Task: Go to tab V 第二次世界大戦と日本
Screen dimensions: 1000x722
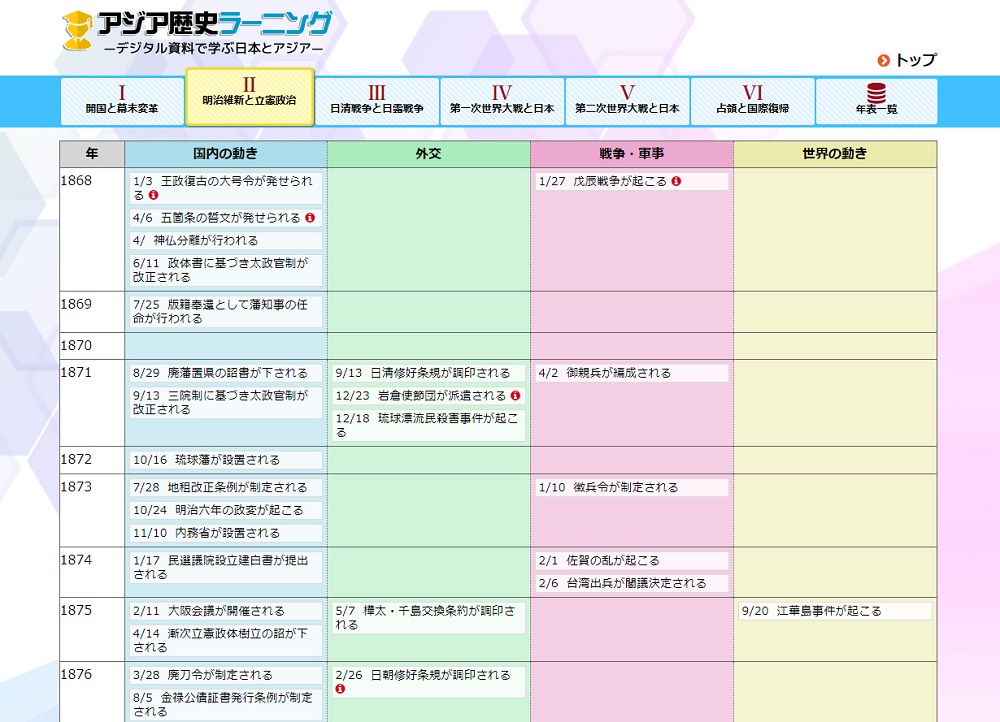Action: click(627, 101)
